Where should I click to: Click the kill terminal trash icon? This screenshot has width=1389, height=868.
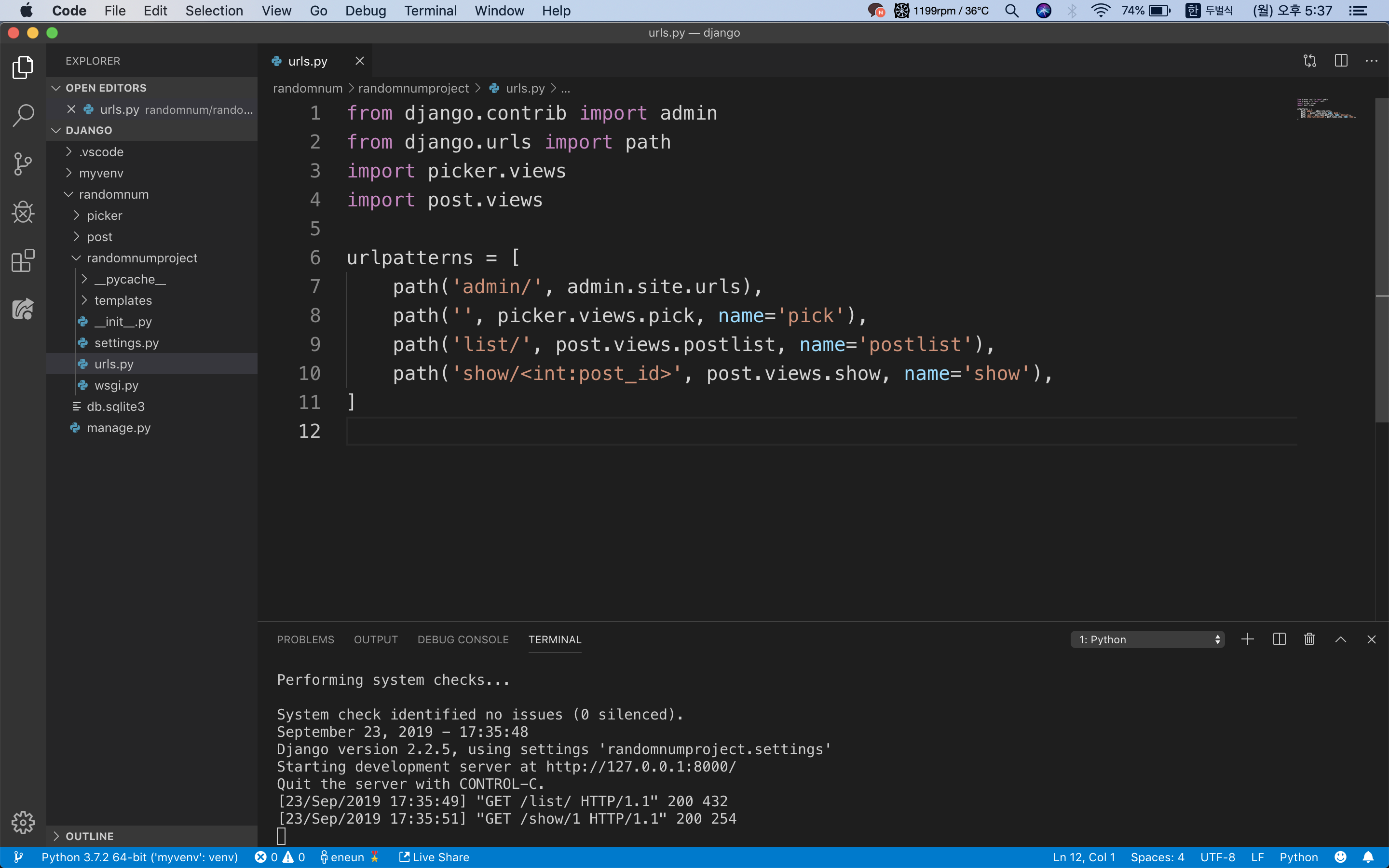click(x=1309, y=639)
